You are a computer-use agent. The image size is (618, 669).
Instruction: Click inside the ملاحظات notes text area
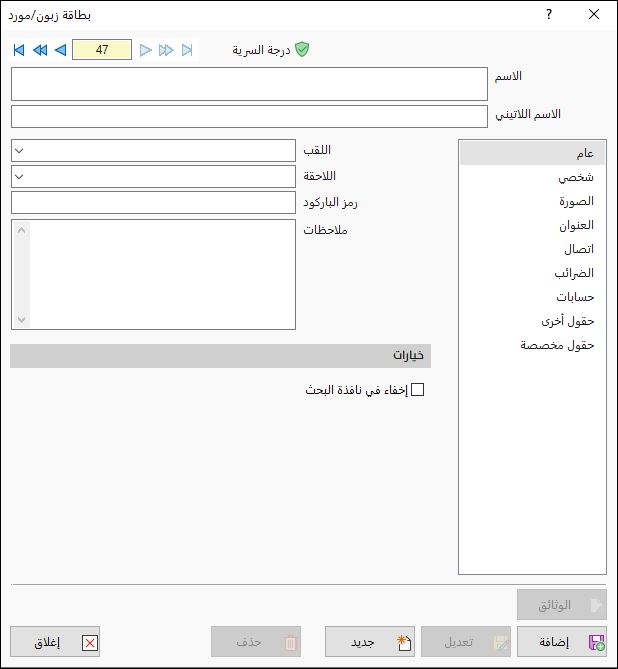(x=162, y=274)
